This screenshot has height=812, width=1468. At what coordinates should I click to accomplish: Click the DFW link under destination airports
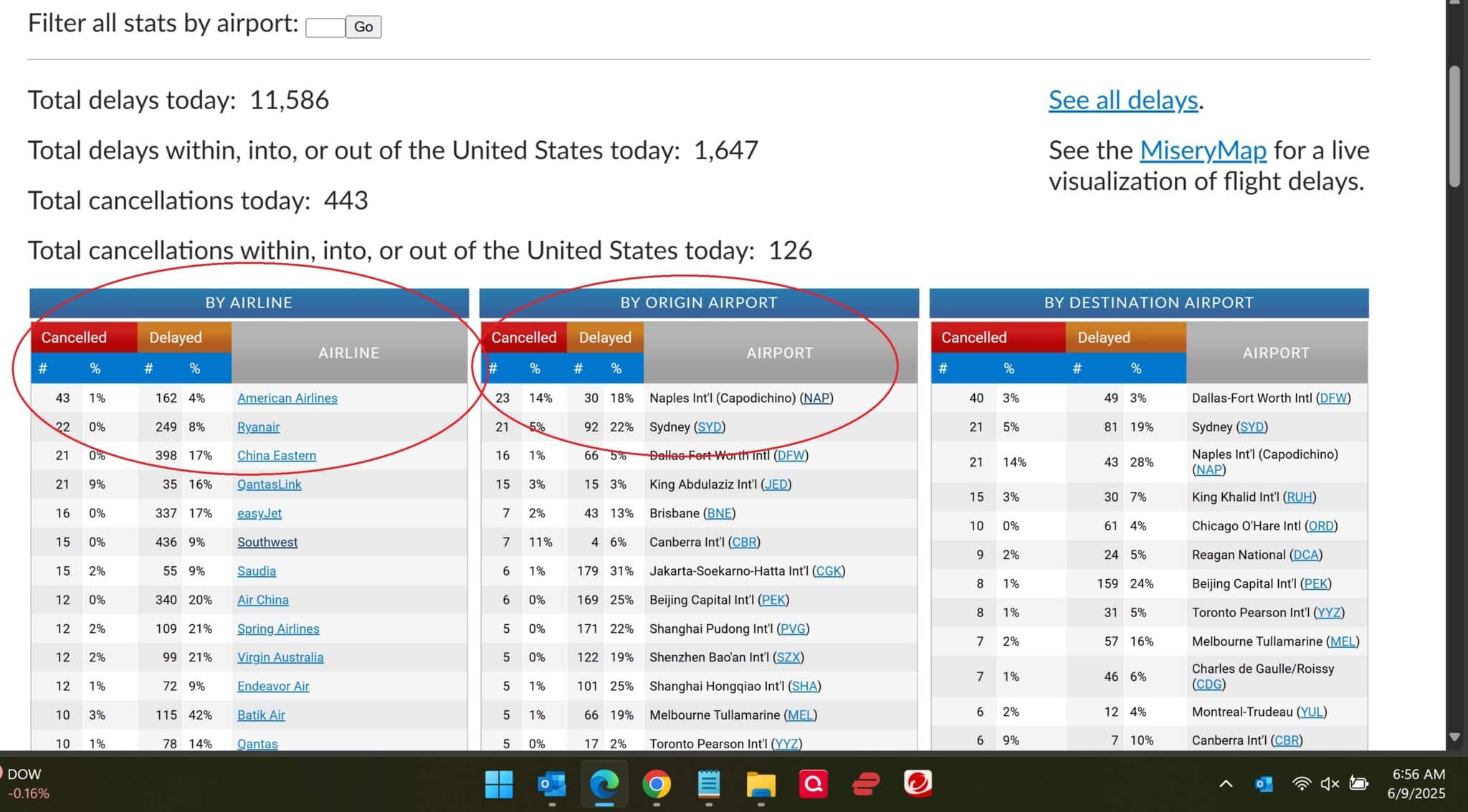pos(1333,398)
